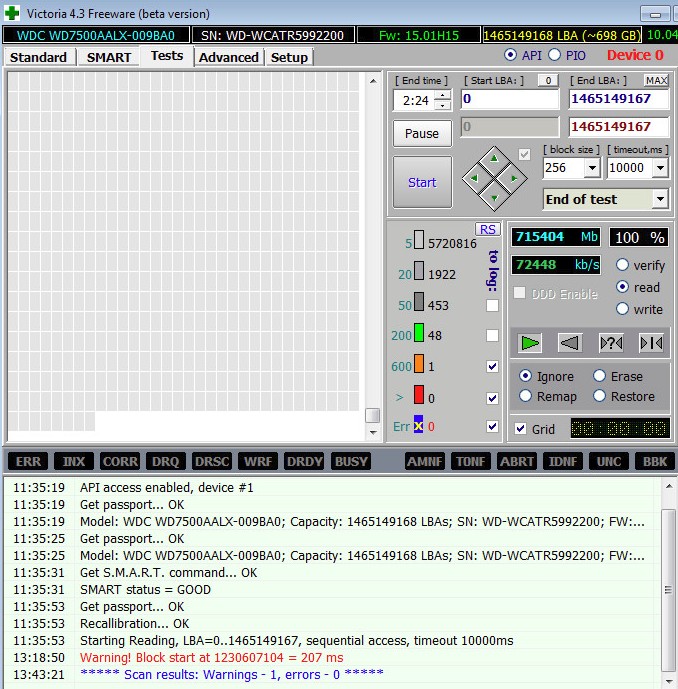The image size is (678, 689).
Task: Click the random seek ▶?◀ button
Action: [x=610, y=343]
